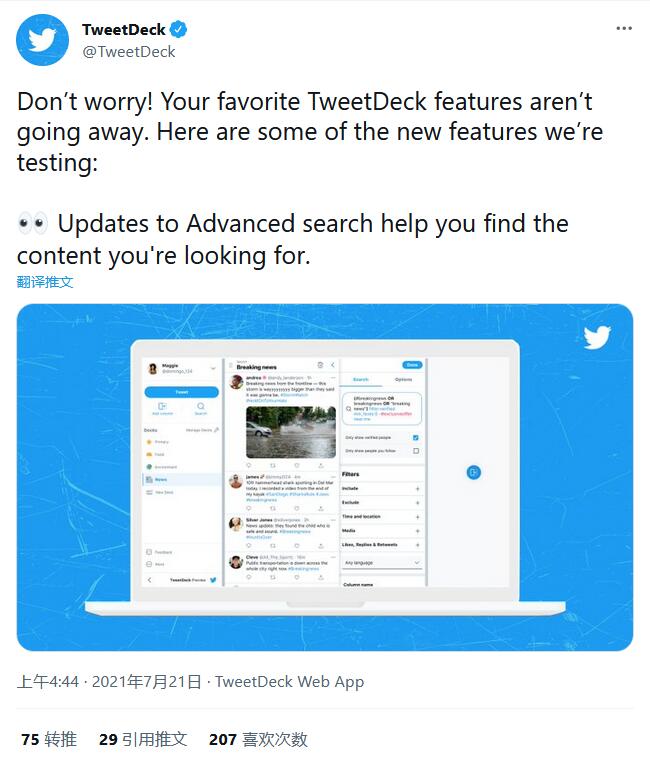Image resolution: width=650 pixels, height=764 pixels.
Task: Expand the Time and location filter
Action: click(x=417, y=516)
